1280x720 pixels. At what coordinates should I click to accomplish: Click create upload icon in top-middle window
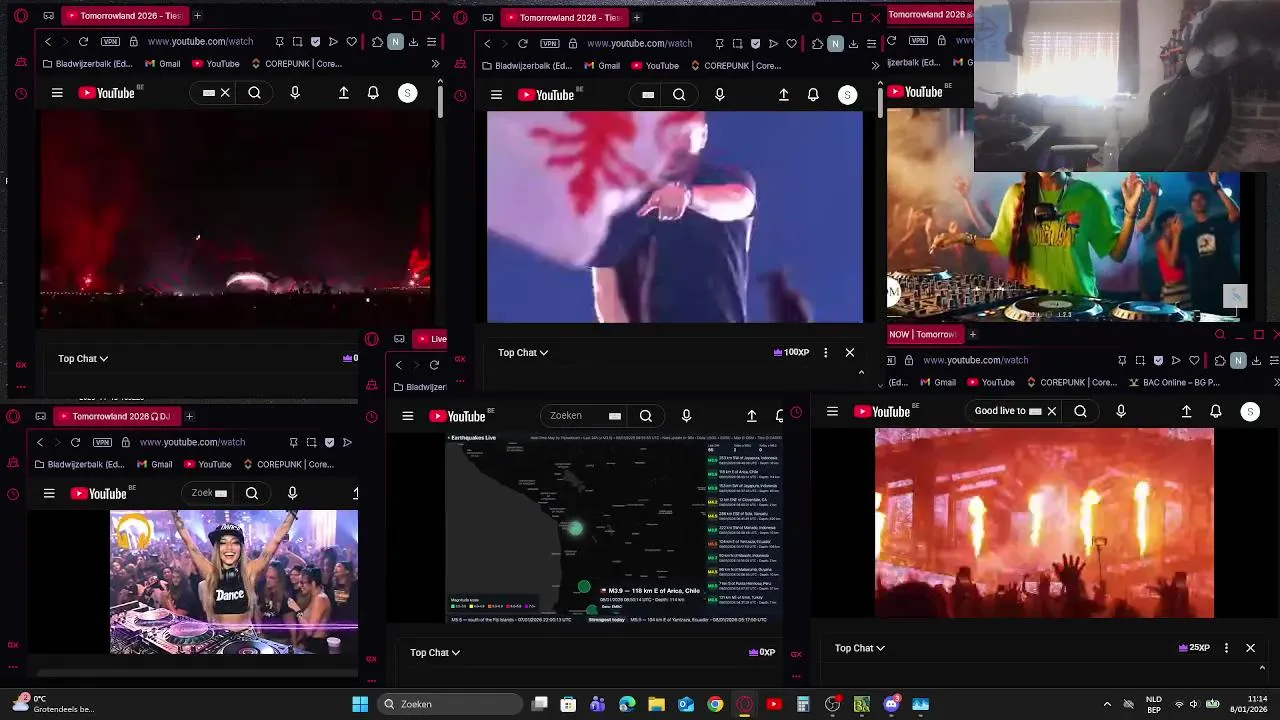784,95
